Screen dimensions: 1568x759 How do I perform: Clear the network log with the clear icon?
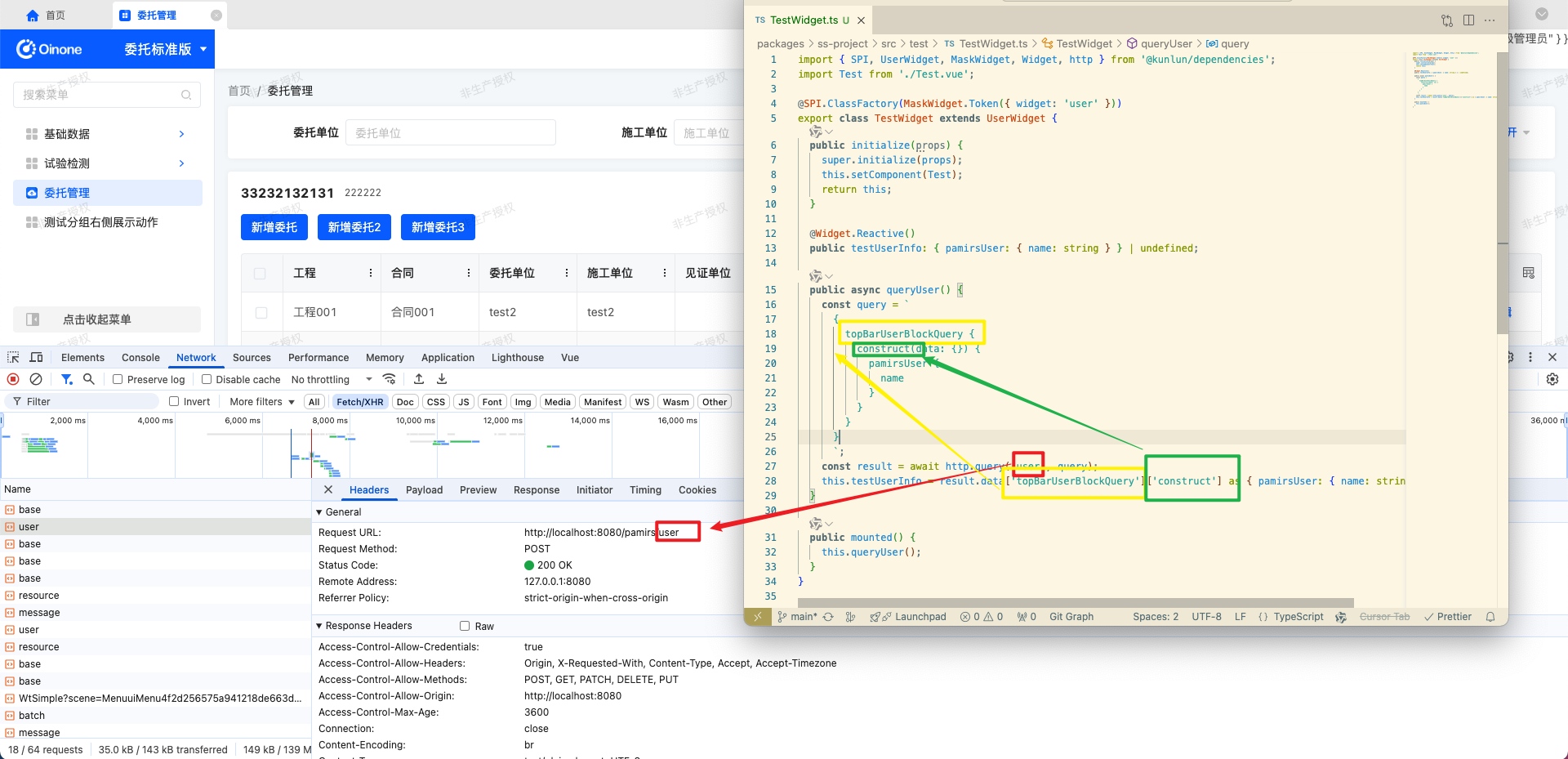coord(36,379)
